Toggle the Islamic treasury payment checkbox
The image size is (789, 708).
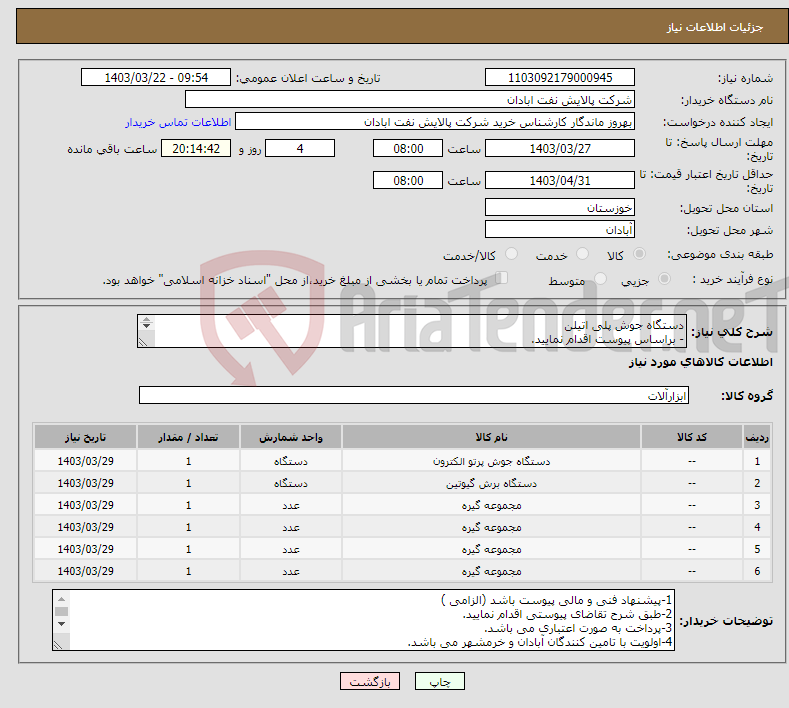click(502, 277)
